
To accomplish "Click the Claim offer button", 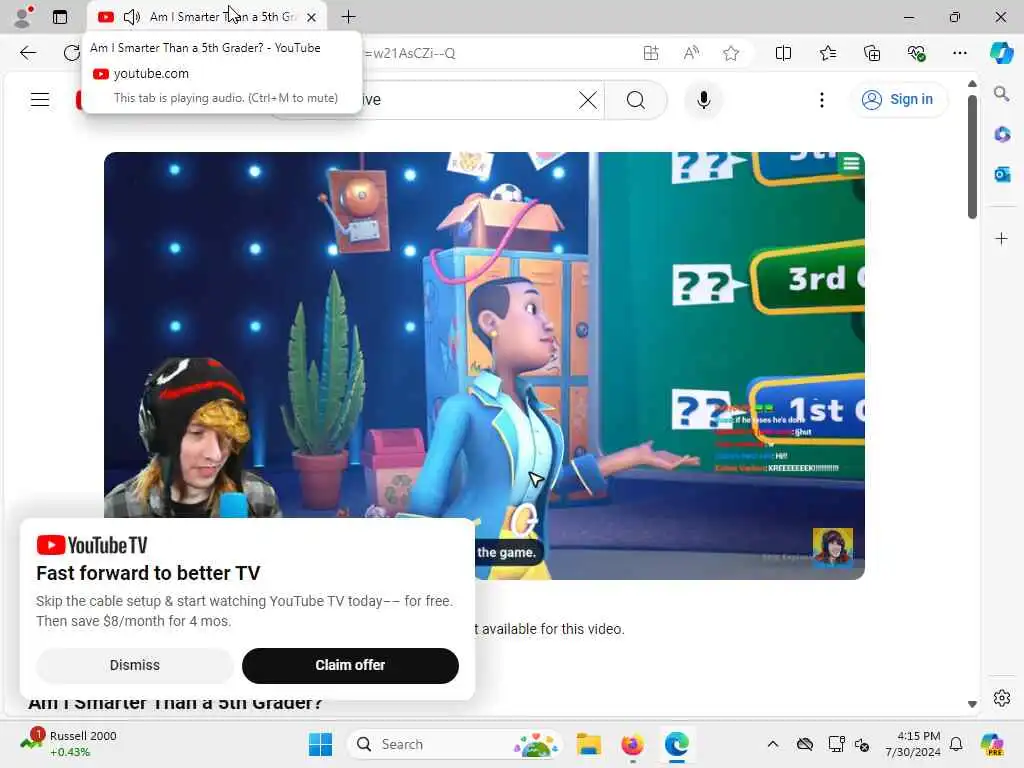I will [350, 665].
